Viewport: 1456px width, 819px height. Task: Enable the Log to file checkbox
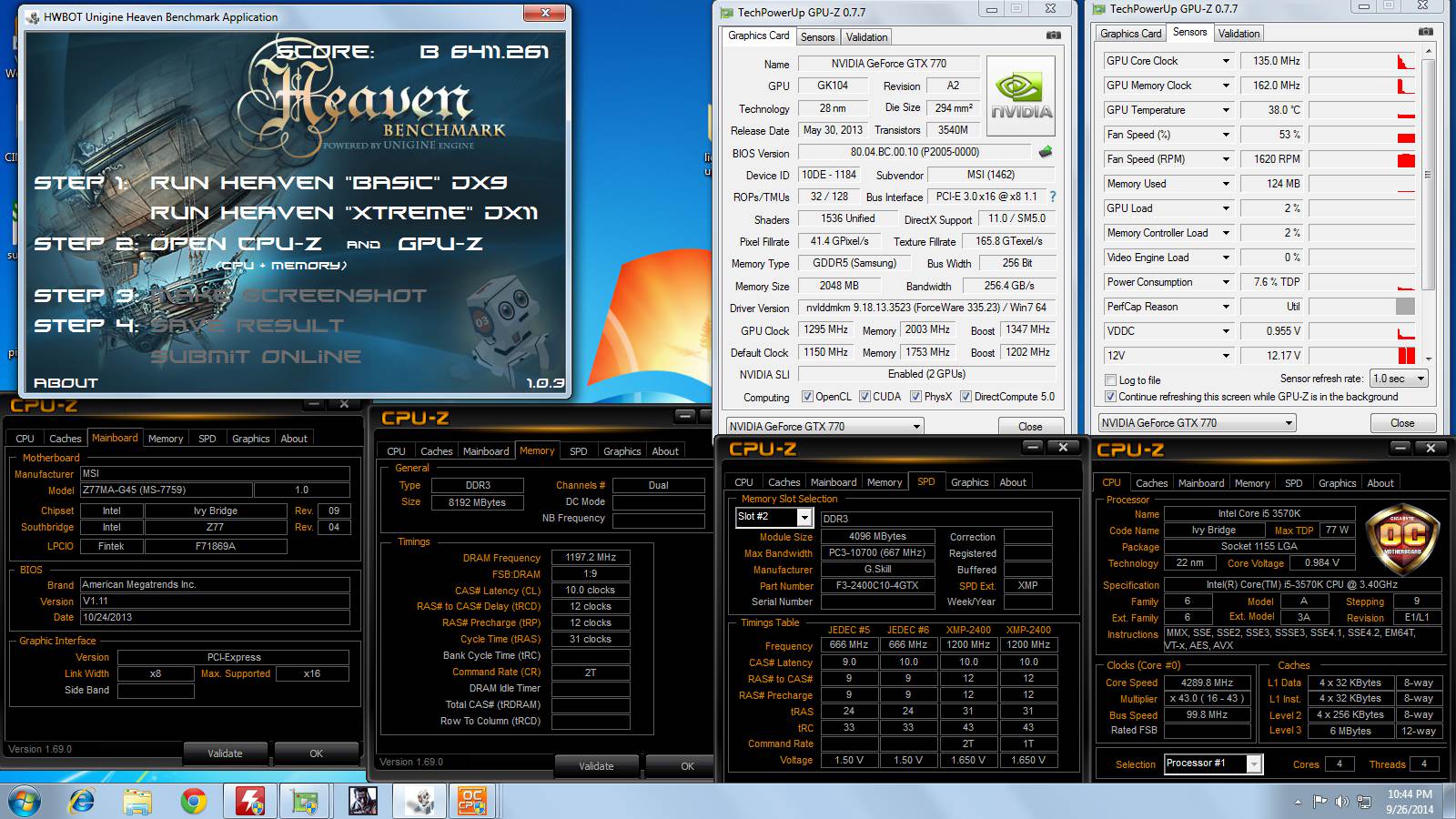(1110, 380)
